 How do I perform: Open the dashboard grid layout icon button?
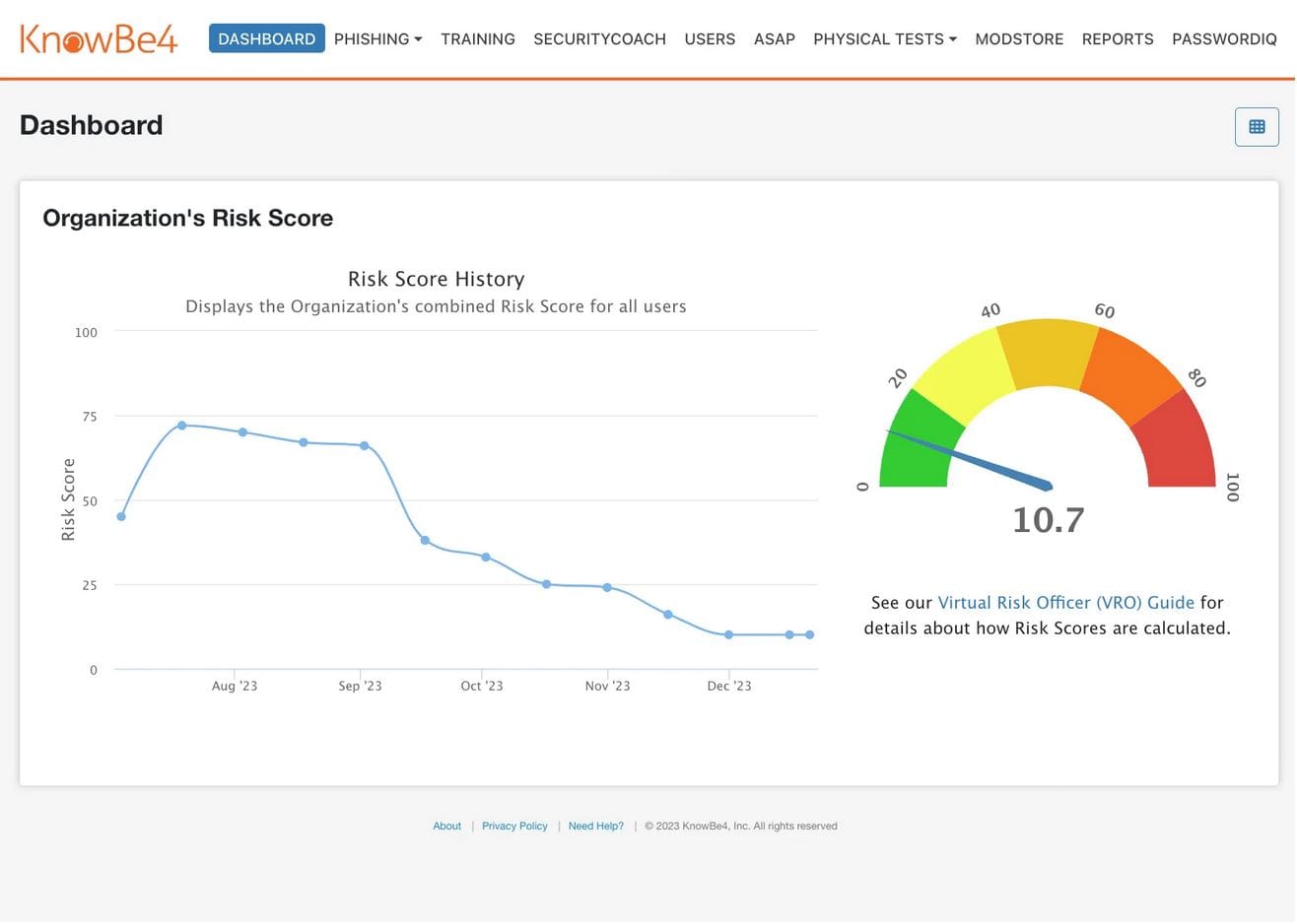[x=1257, y=126]
